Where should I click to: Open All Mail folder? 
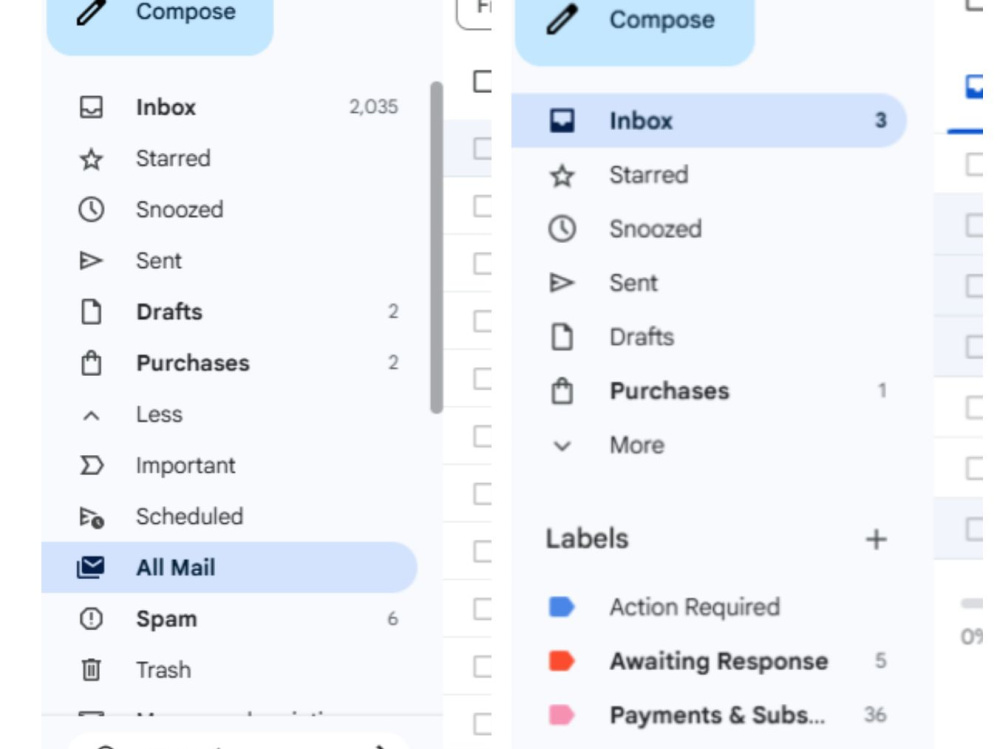[229, 567]
